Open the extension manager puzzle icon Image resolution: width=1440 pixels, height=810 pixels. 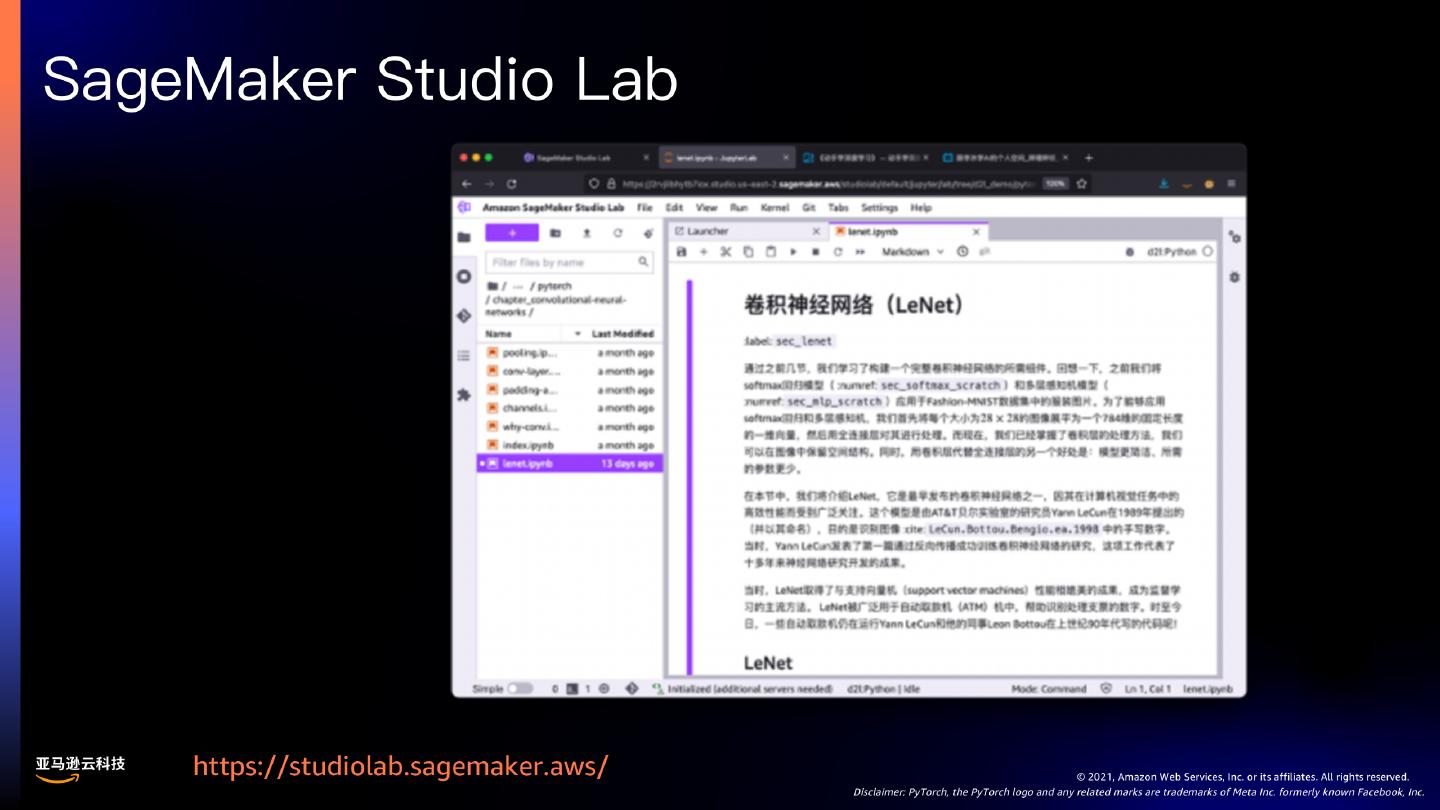[x=464, y=395]
